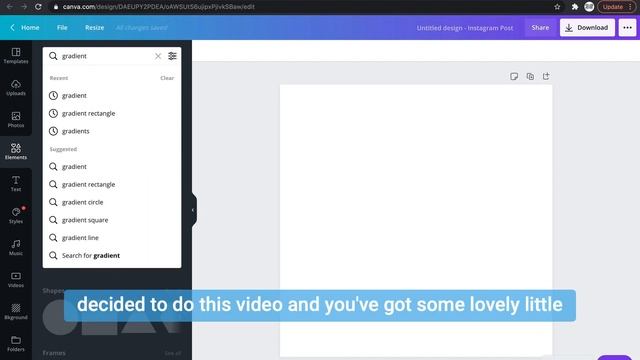Open the File menu

(x=62, y=28)
